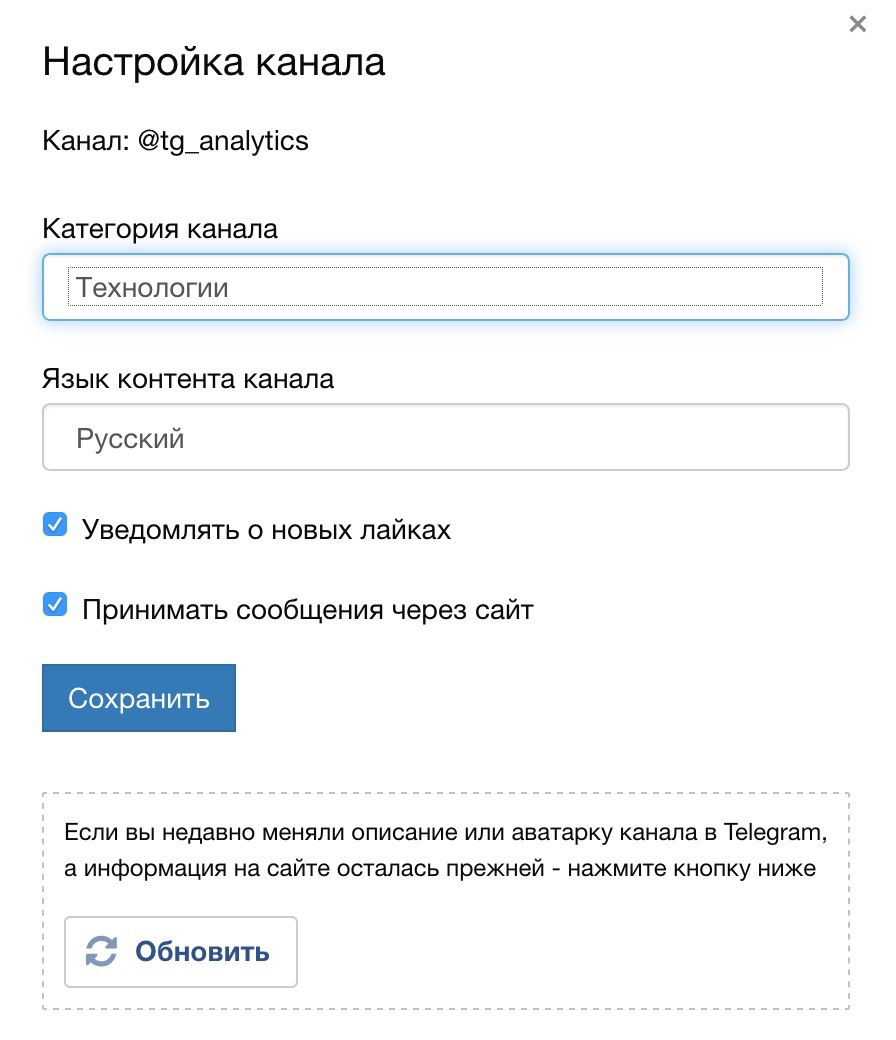Close the channel settings dialog

858,25
